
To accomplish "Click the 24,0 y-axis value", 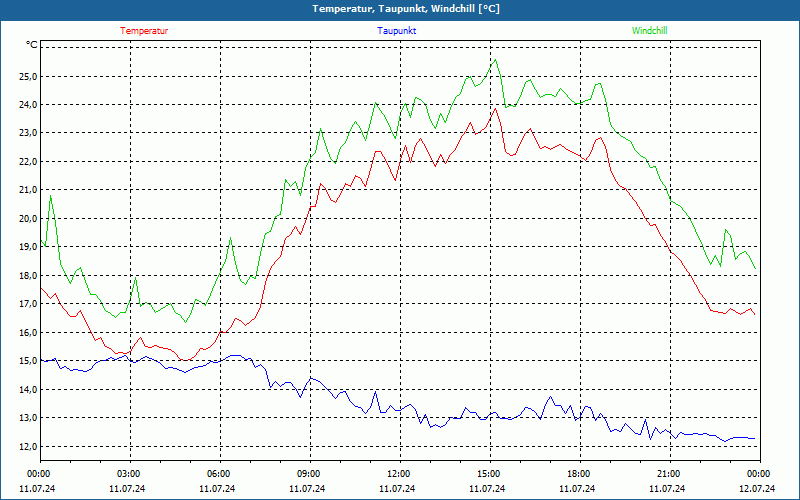I will (x=27, y=105).
